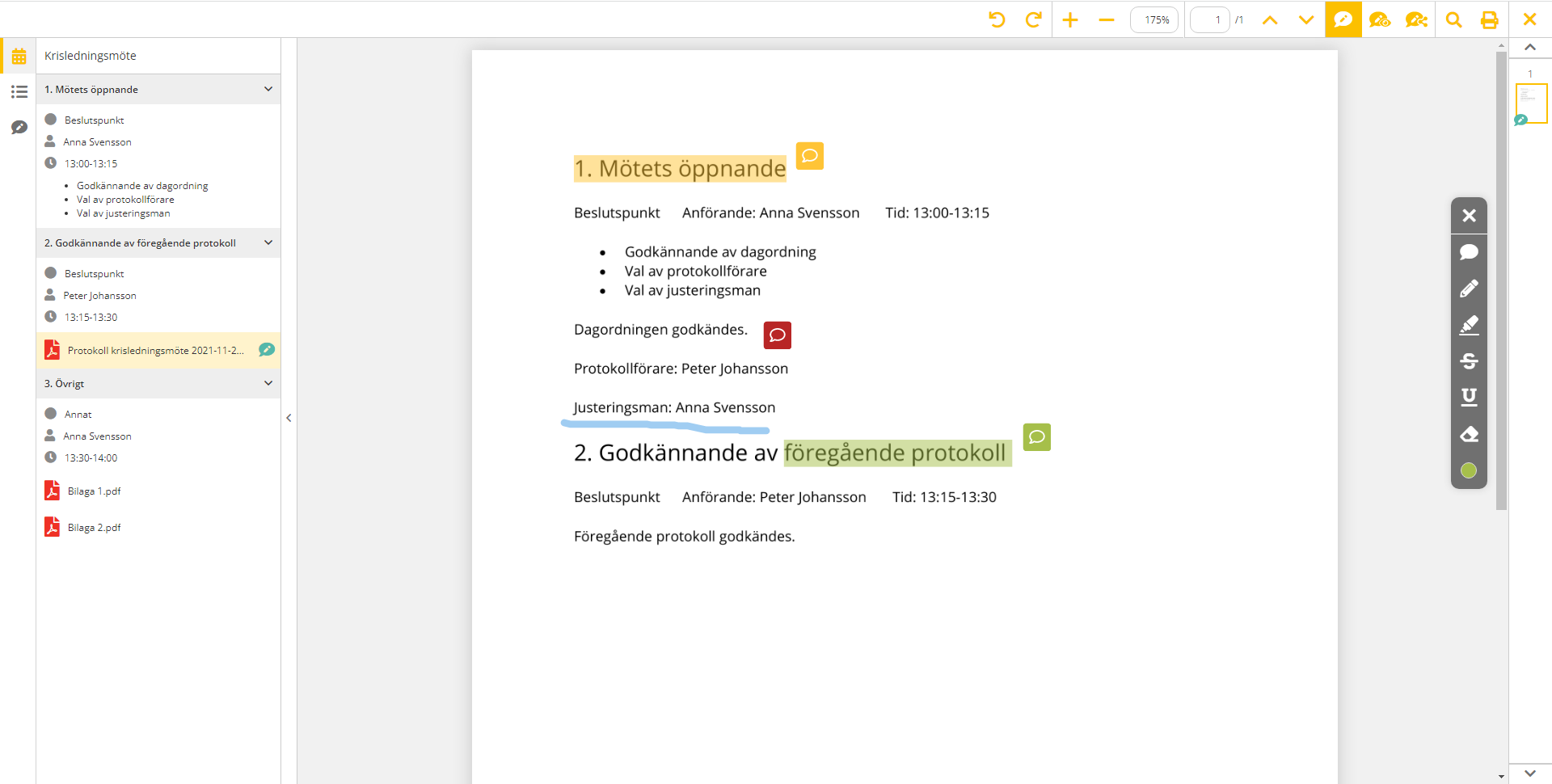The height and width of the screenshot is (784, 1552).
Task: Select the pencil freehand drawing tool
Action: pyautogui.click(x=1469, y=289)
